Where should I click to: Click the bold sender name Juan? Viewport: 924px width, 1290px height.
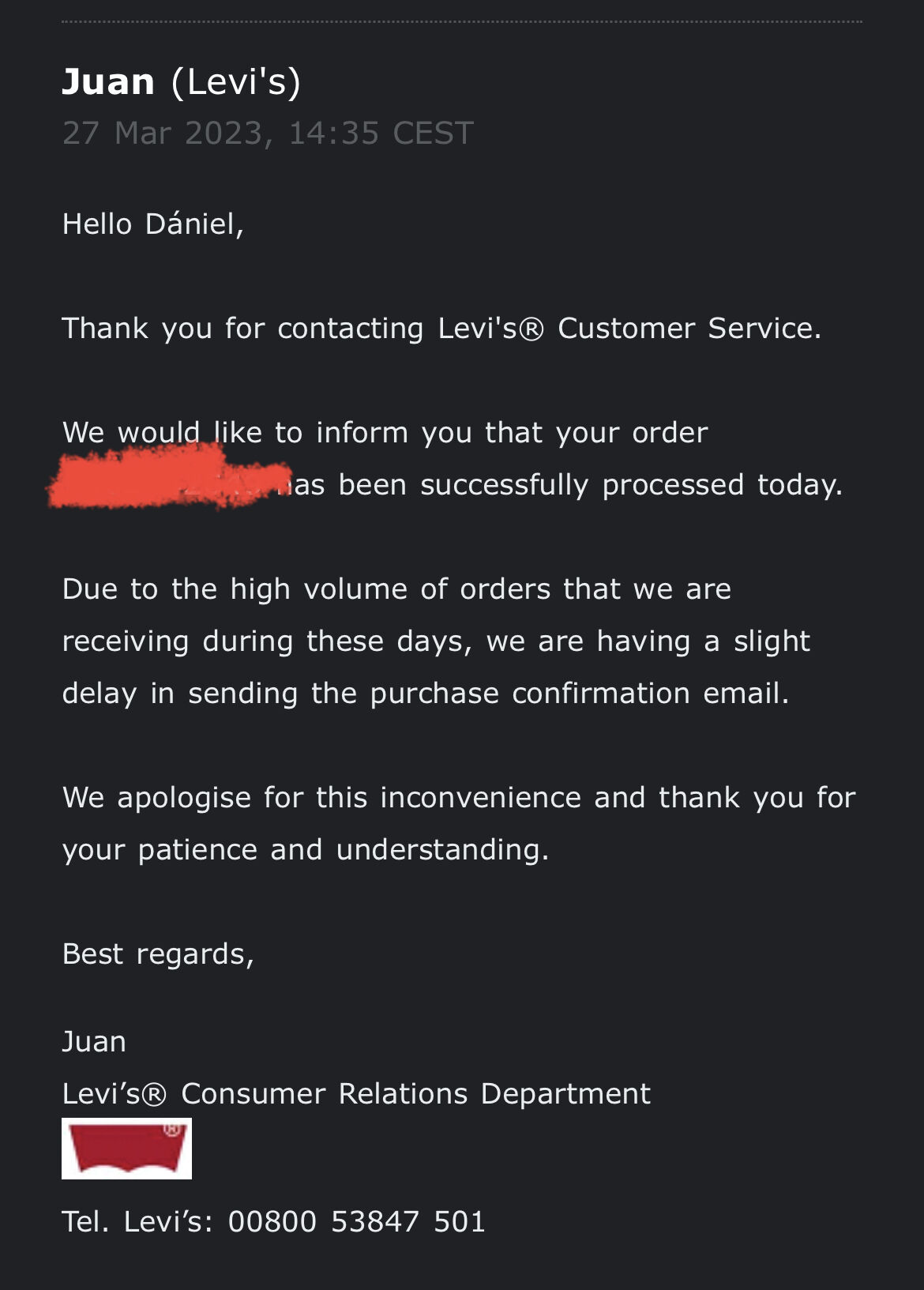tap(108, 82)
